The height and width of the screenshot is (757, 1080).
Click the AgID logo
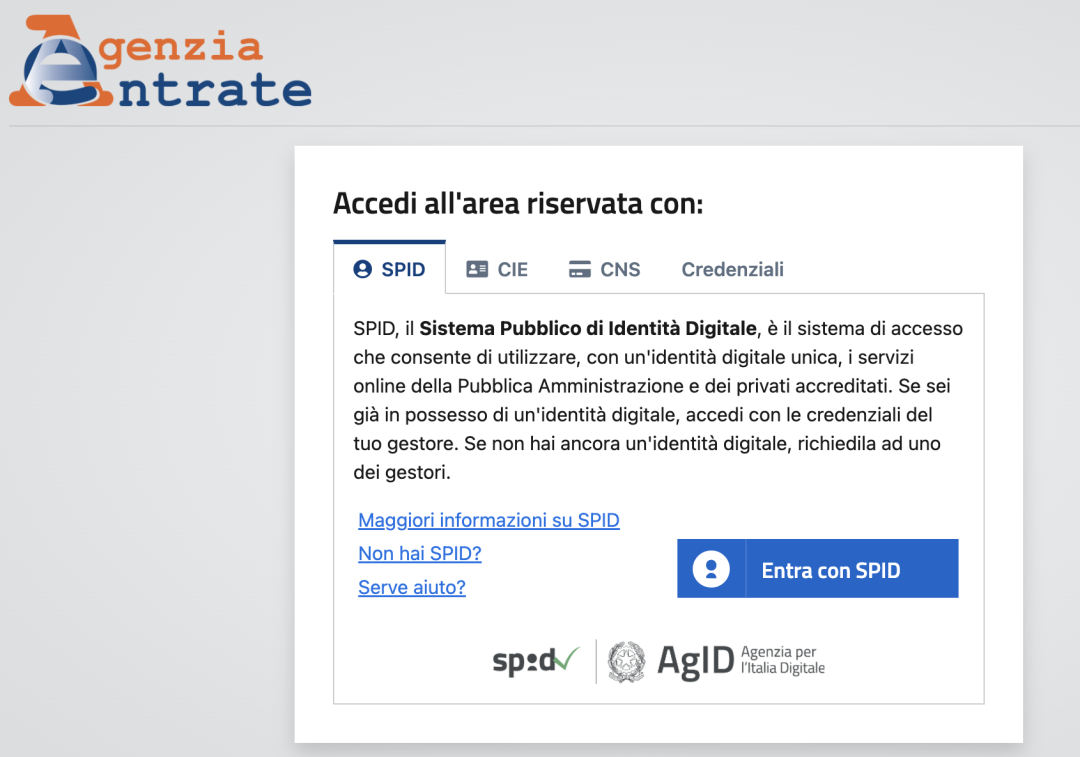(x=695, y=661)
